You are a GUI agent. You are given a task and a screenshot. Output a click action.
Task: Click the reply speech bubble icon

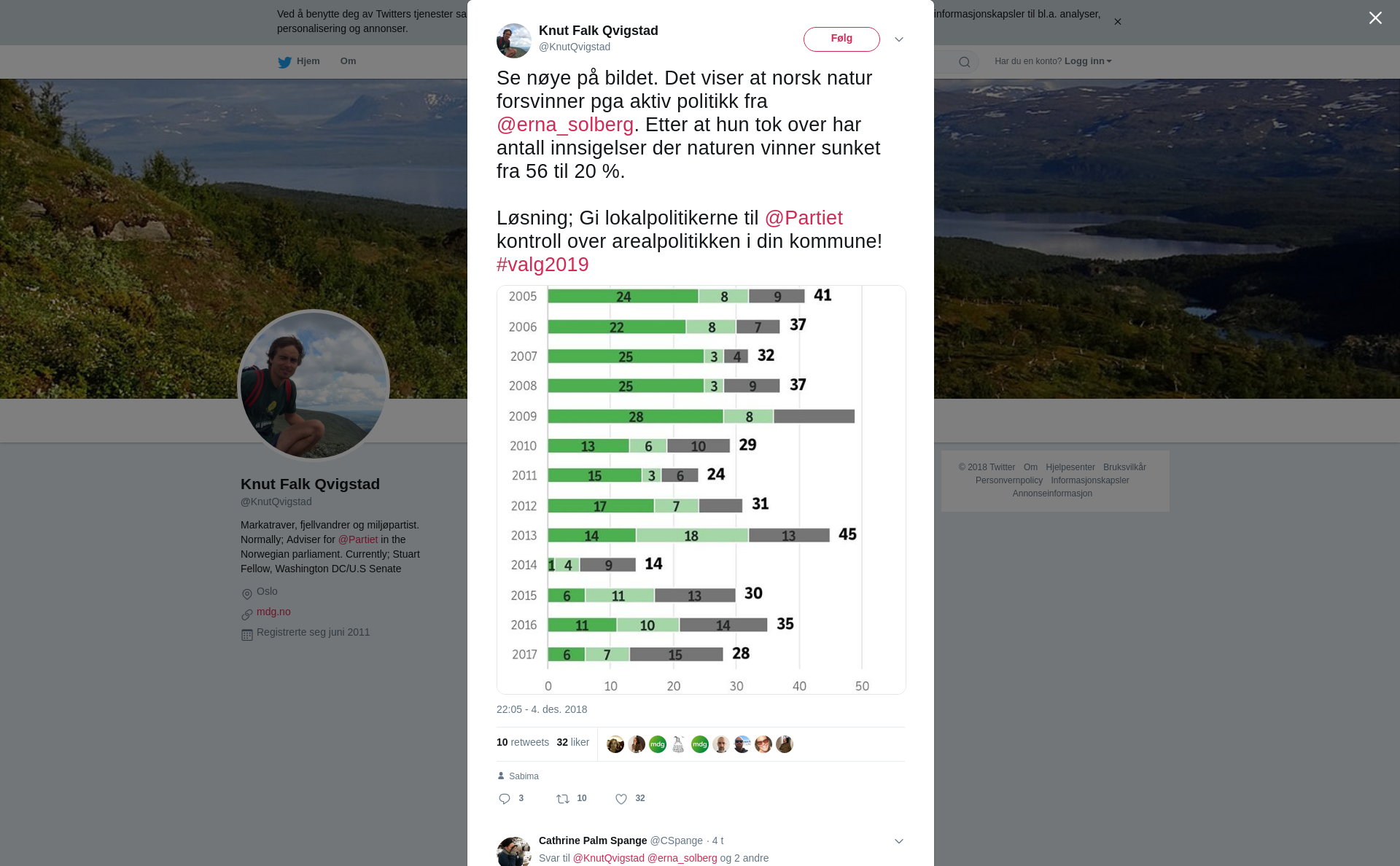[505, 799]
